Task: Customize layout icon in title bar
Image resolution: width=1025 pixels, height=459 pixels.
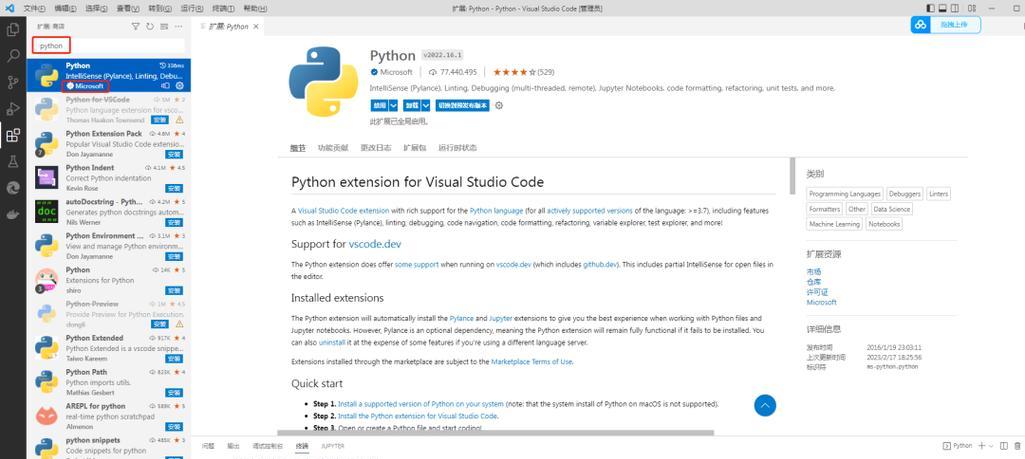Action: pos(973,8)
